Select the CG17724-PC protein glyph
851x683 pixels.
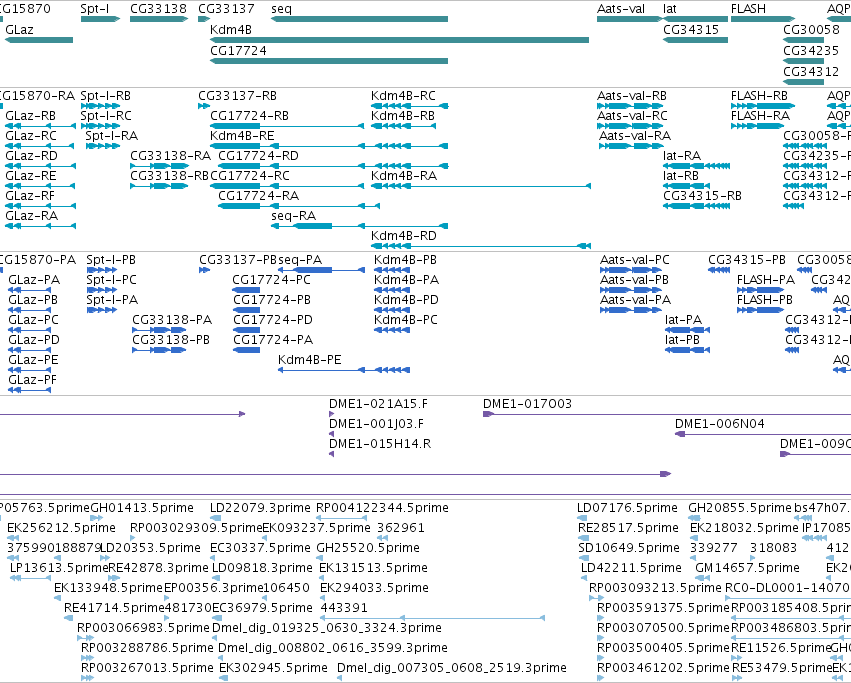[x=246, y=290]
